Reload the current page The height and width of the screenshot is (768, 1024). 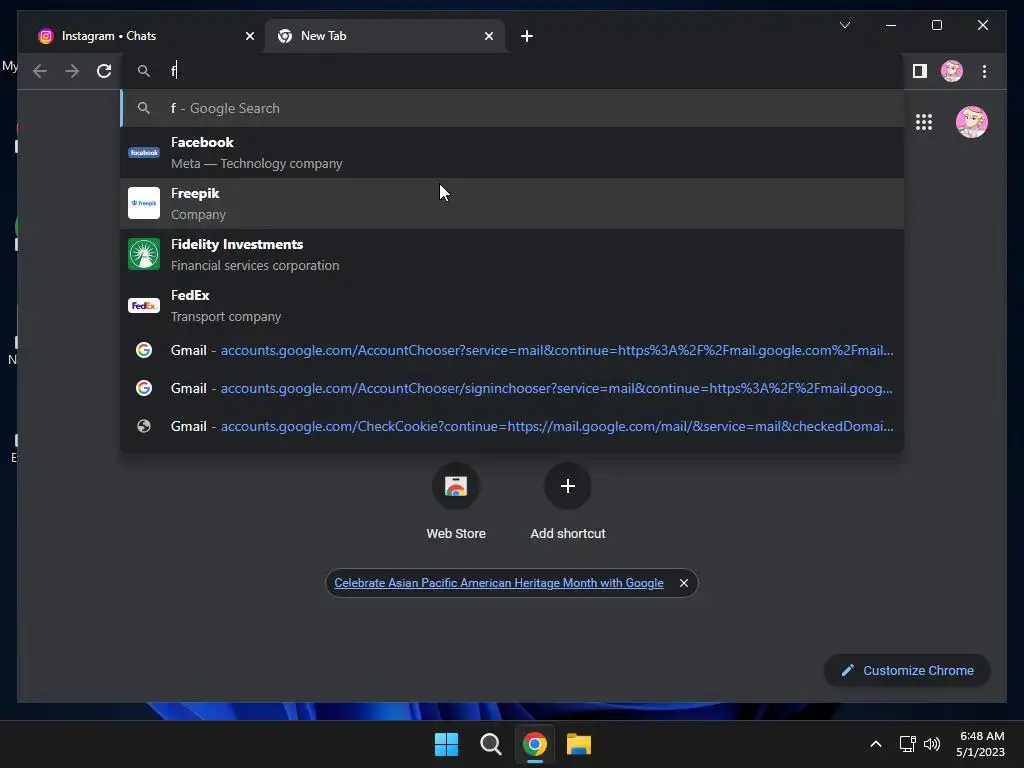[x=104, y=71]
